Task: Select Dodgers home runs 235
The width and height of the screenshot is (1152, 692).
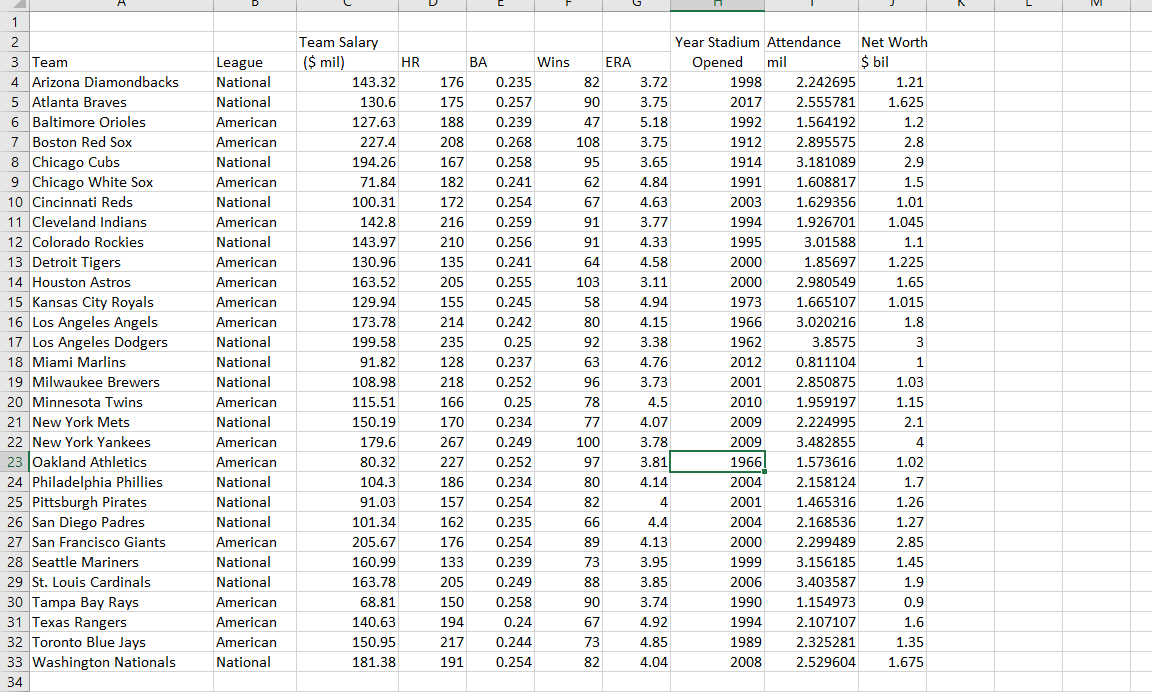Action: (x=433, y=342)
